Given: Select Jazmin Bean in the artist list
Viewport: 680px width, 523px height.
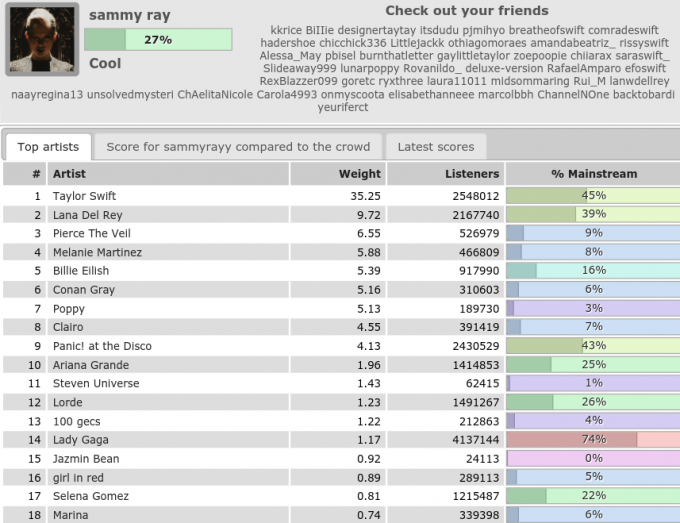Looking at the screenshot, I should 86,459.
